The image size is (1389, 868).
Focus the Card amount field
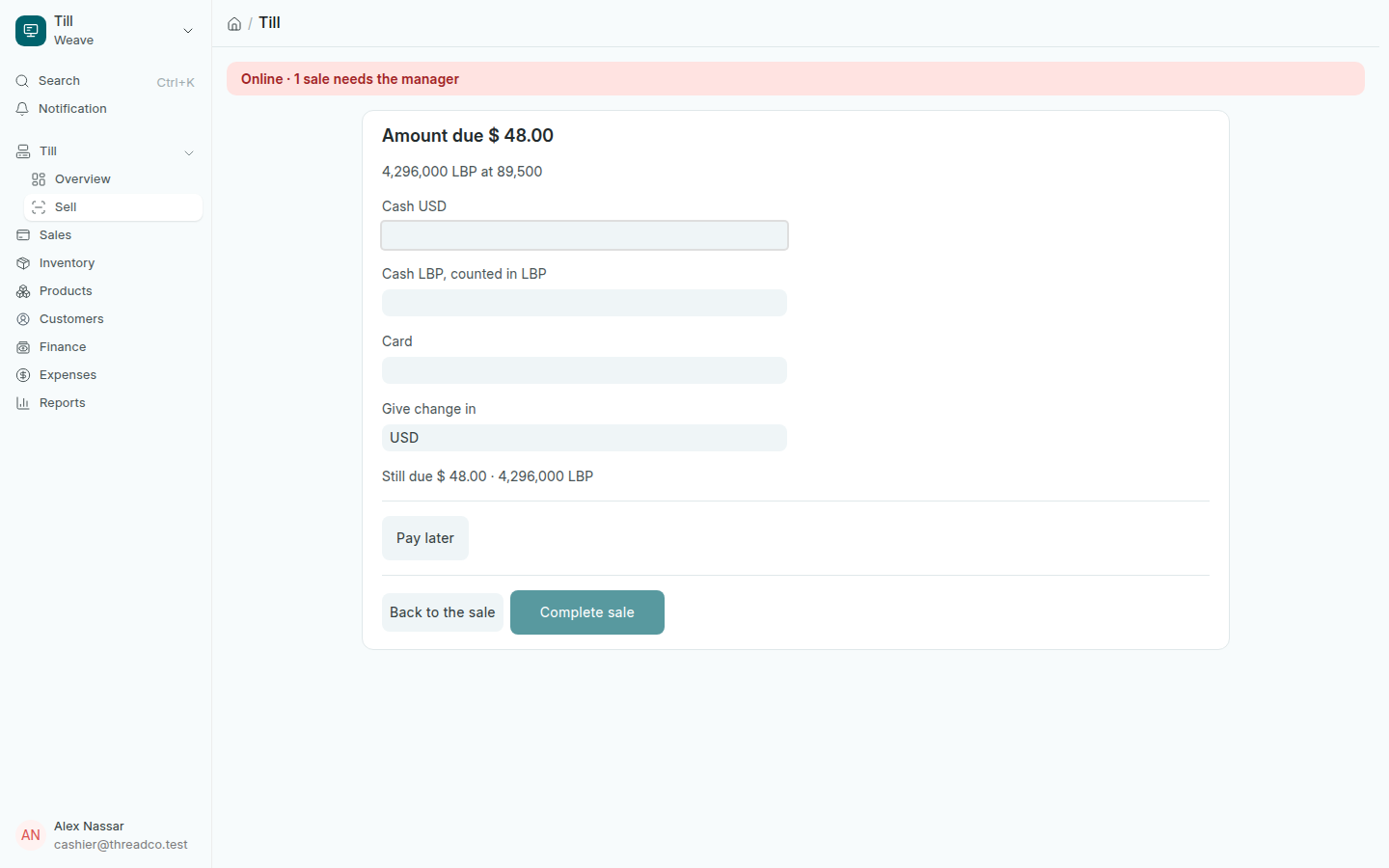585,370
